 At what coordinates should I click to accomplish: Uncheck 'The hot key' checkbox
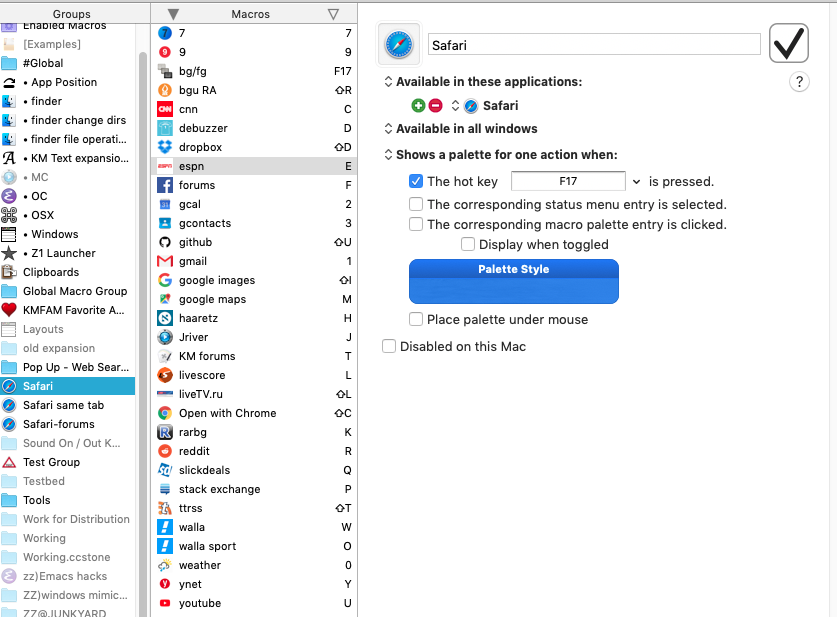416,182
